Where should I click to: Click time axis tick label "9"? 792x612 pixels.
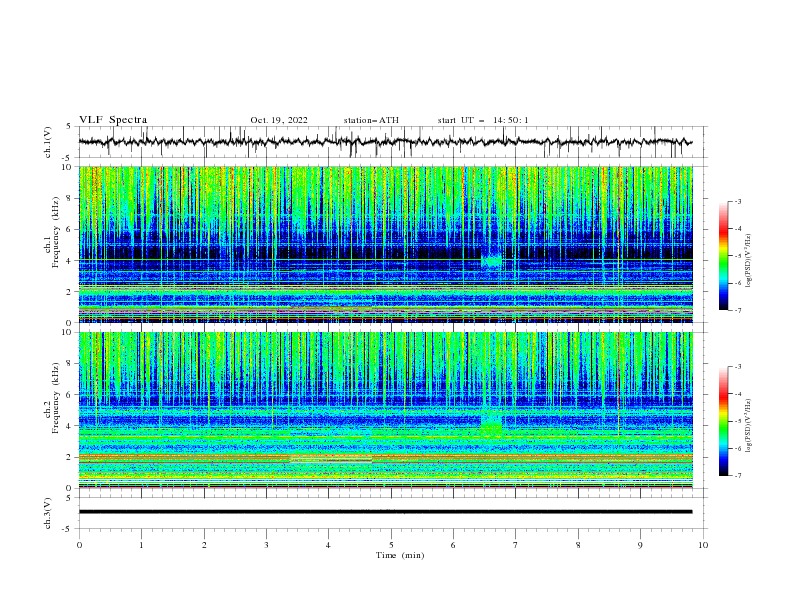[640, 545]
